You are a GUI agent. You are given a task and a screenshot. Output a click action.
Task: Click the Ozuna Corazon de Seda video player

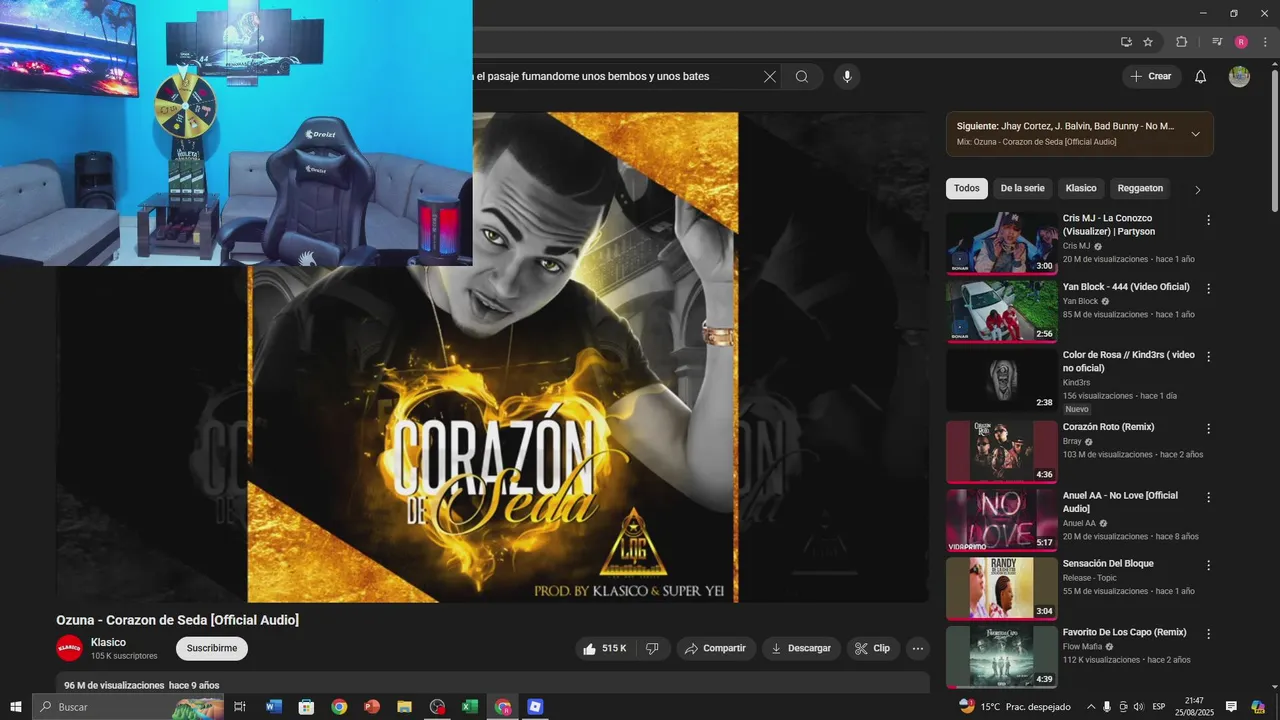click(492, 357)
